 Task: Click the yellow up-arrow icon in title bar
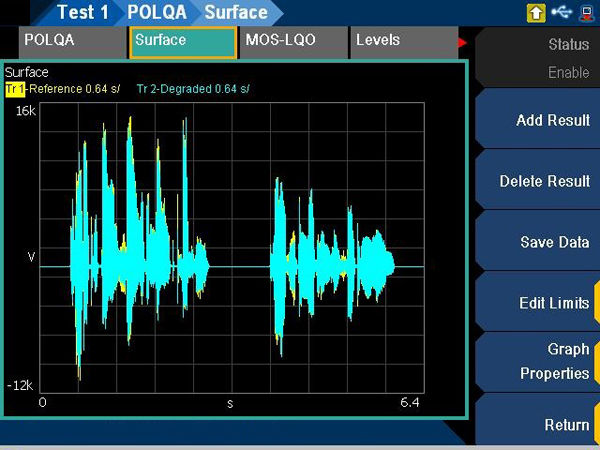[x=536, y=12]
